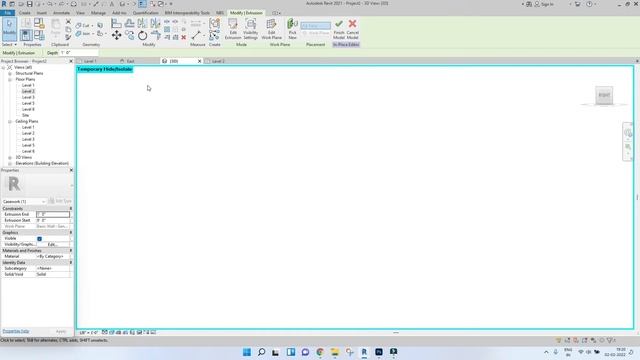Select Site under Floor Plans
640x360 pixels.
26,115
